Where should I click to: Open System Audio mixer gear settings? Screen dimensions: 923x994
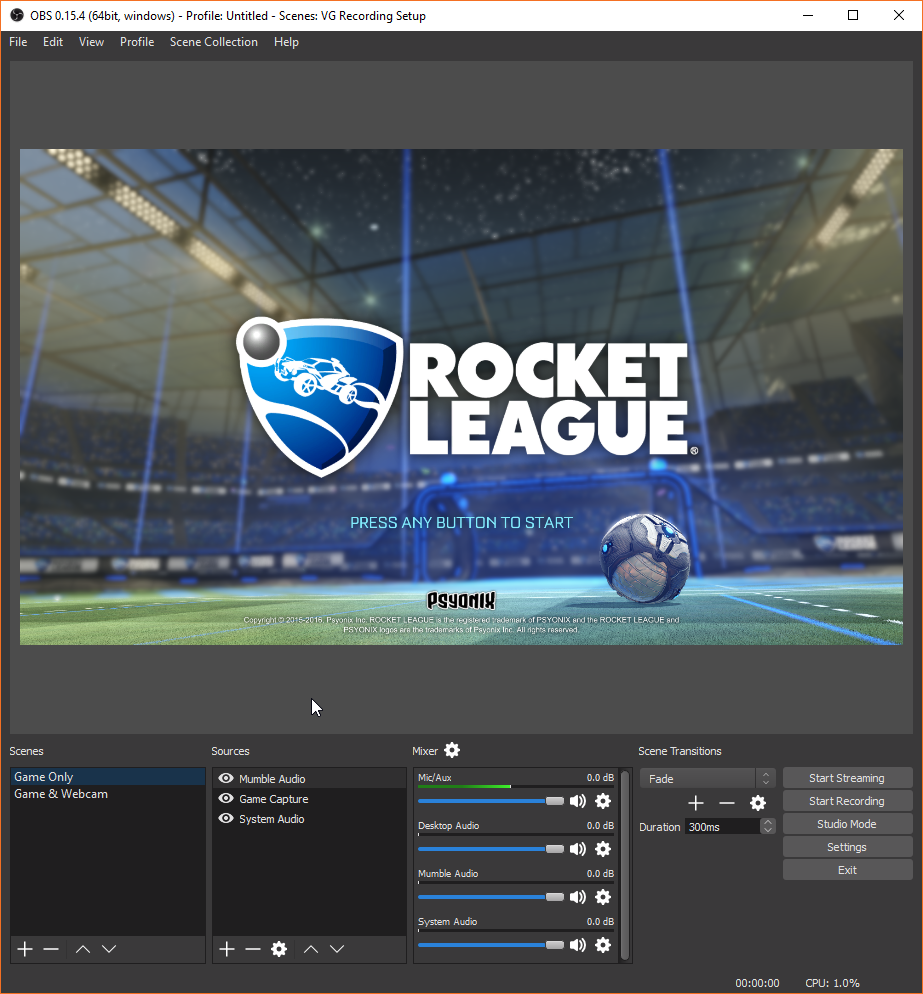[603, 945]
